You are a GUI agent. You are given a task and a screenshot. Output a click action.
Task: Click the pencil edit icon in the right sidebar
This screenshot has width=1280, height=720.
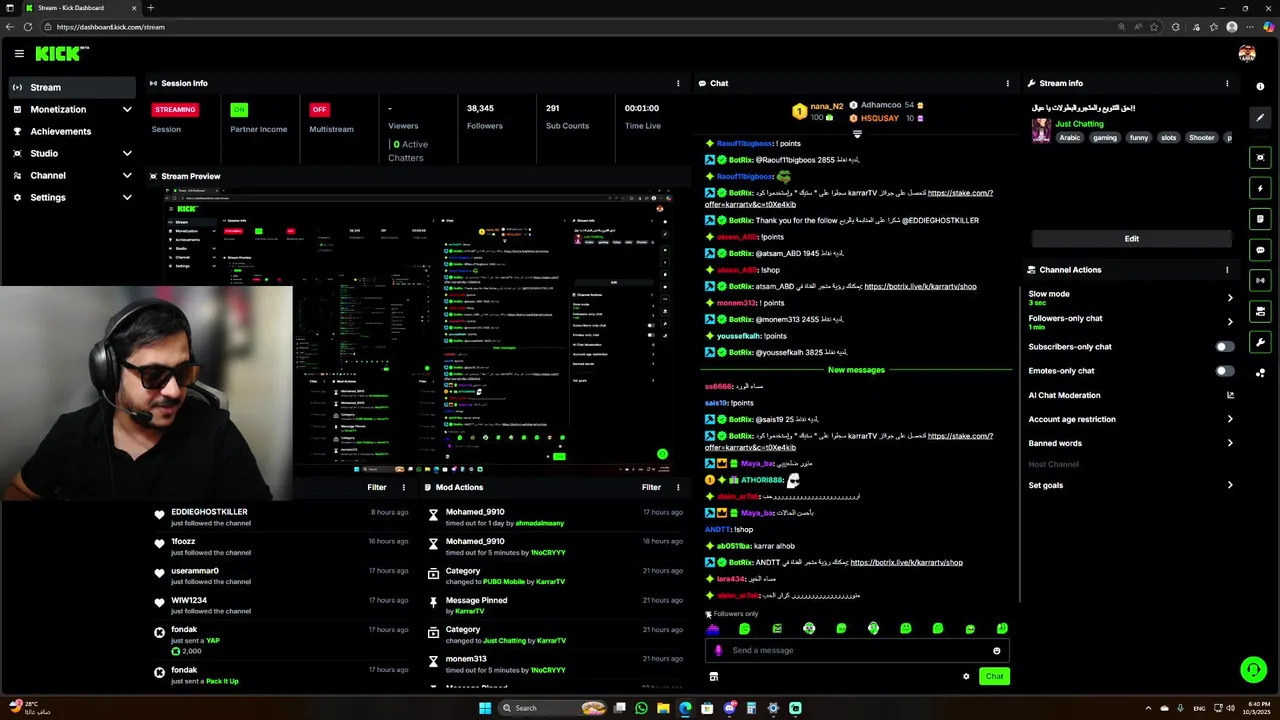point(1260,117)
